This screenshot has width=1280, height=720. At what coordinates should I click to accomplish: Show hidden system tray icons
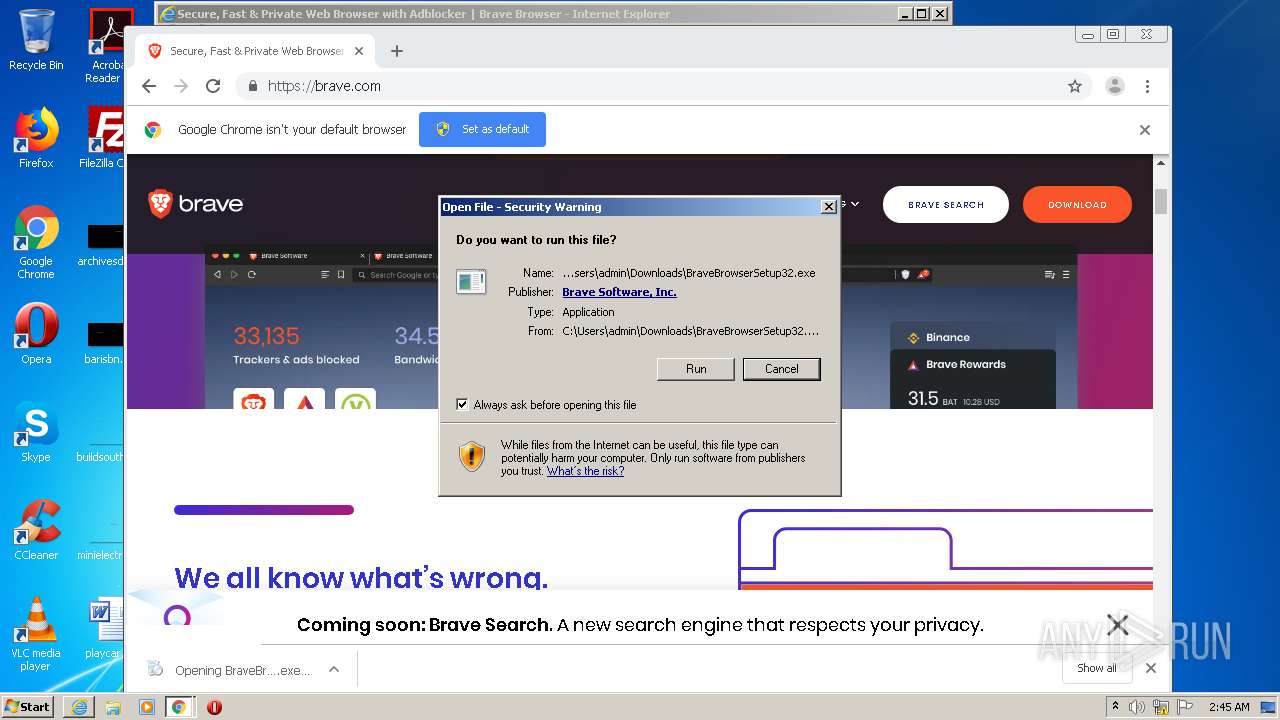click(x=1115, y=707)
